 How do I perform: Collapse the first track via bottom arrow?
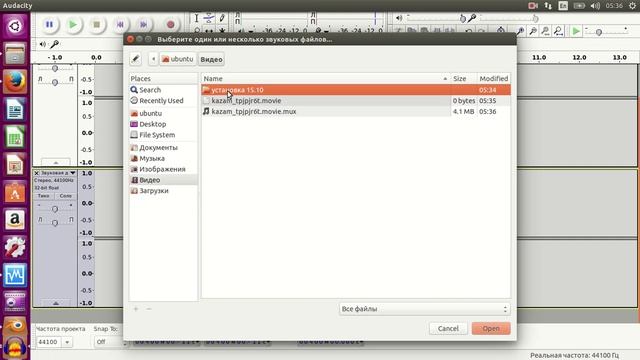coord(56,162)
